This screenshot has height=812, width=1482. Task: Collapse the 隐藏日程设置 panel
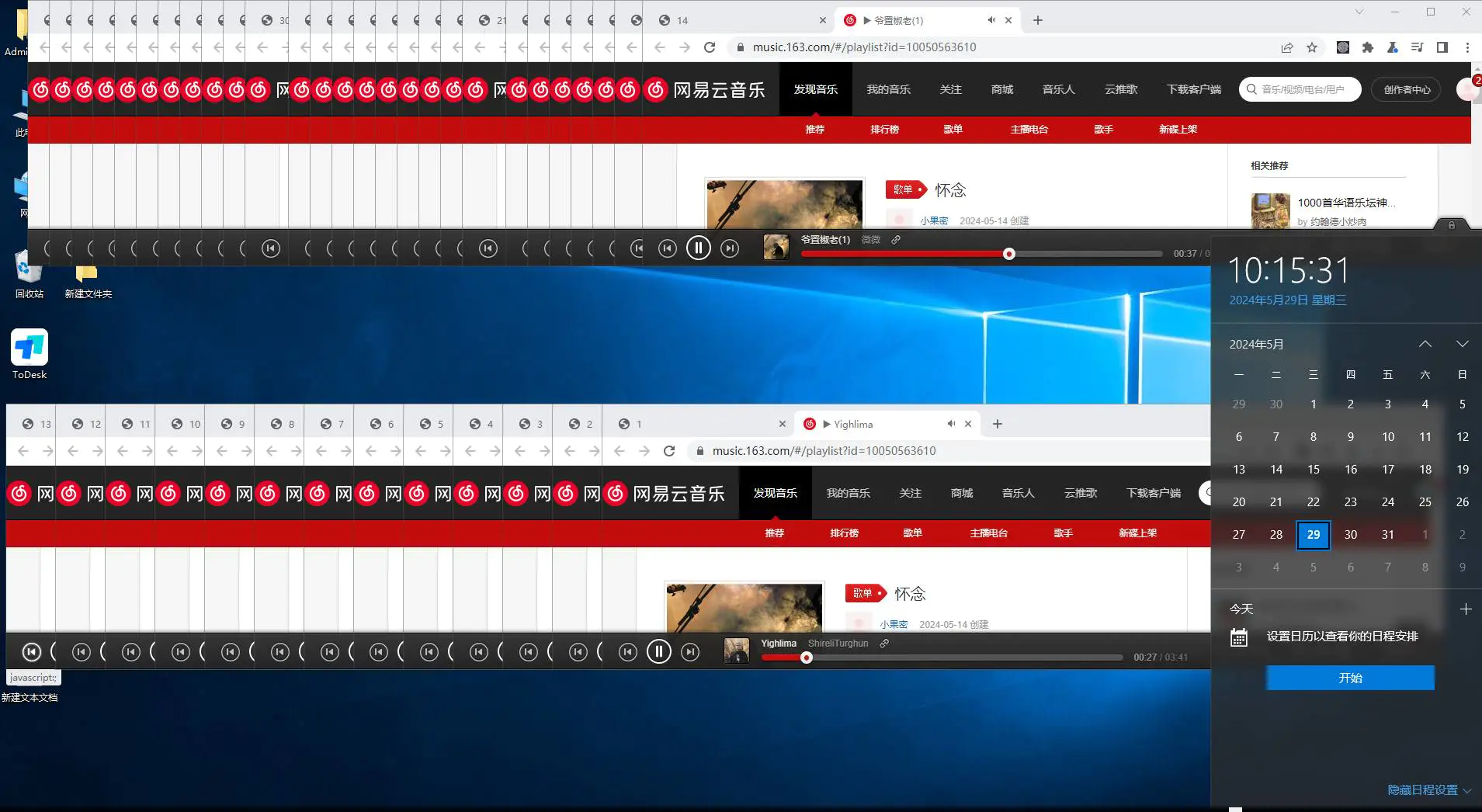[x=1425, y=789]
